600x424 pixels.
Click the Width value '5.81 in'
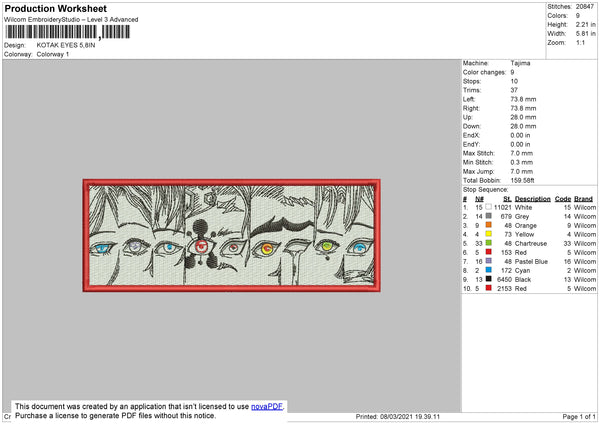coord(585,34)
